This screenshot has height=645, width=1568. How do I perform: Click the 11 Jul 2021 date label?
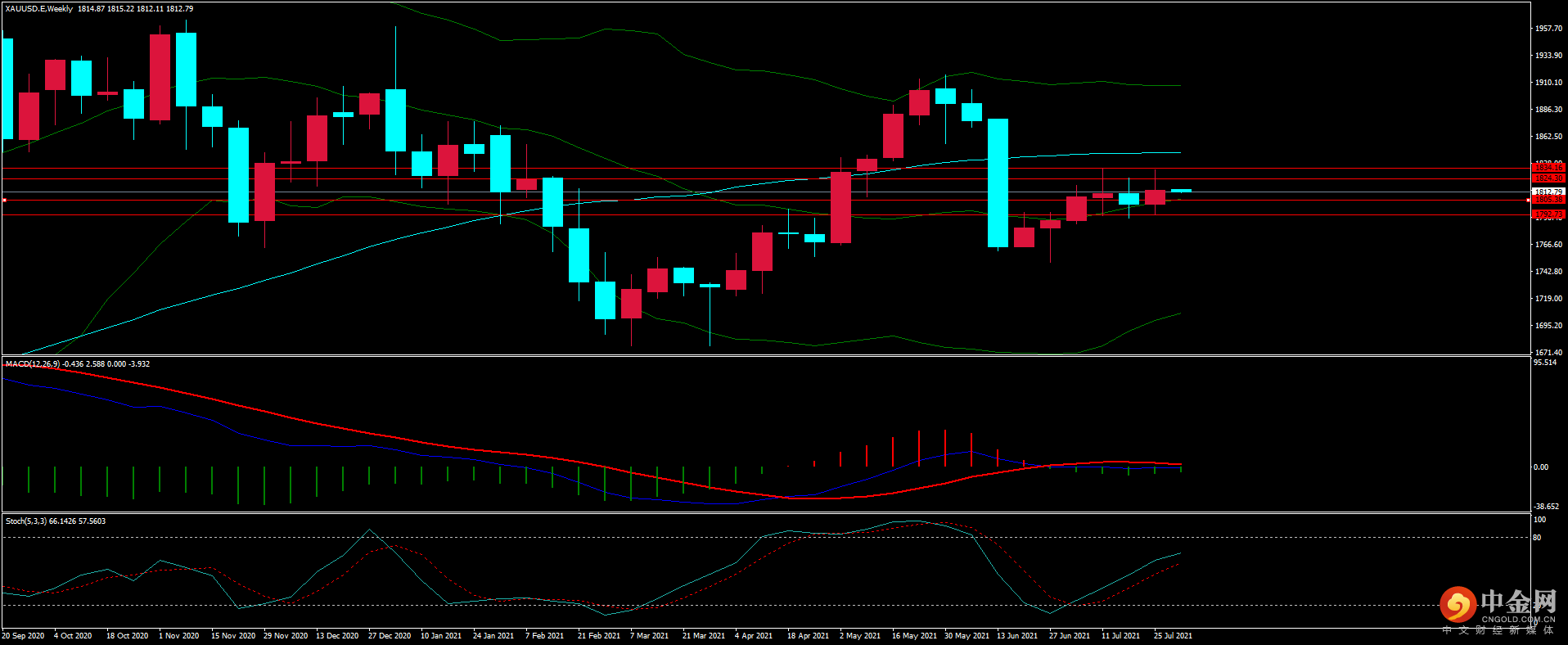[1121, 636]
